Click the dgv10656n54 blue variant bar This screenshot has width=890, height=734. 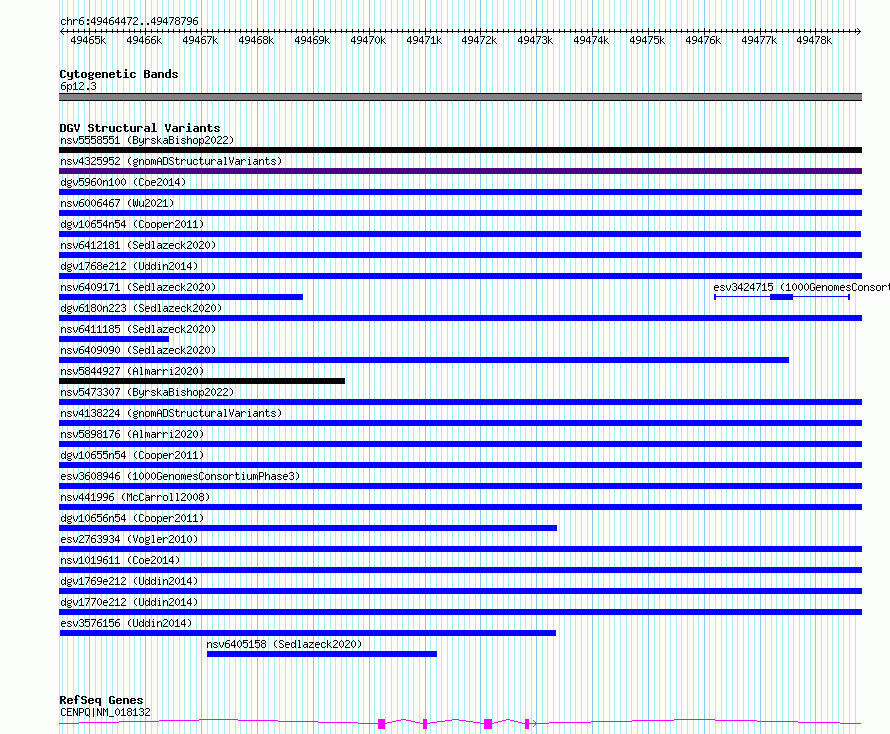308,528
